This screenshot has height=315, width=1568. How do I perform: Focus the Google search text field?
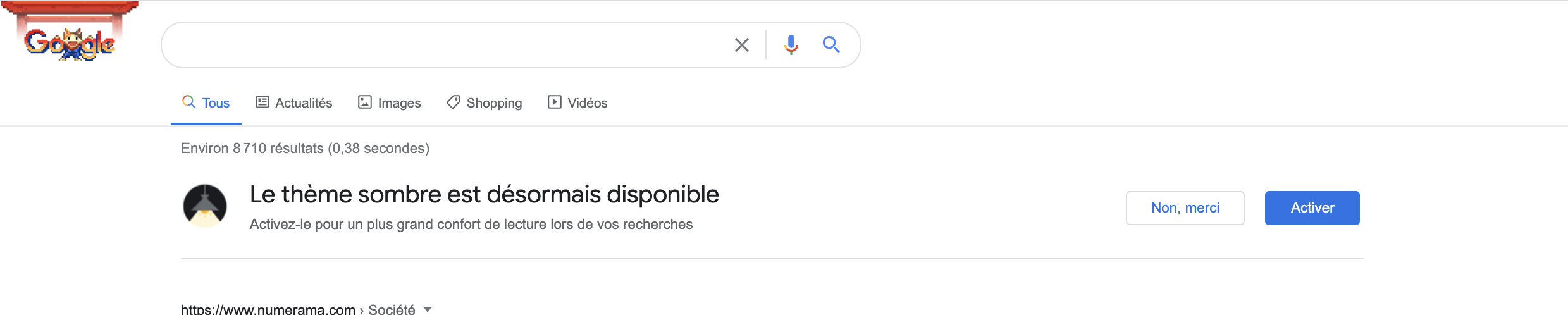(x=443, y=45)
